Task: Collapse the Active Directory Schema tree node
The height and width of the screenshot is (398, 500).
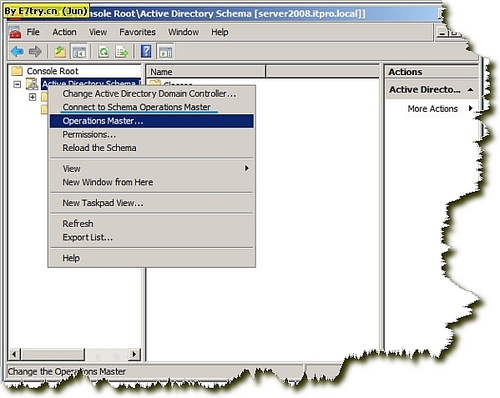Action: [17, 84]
